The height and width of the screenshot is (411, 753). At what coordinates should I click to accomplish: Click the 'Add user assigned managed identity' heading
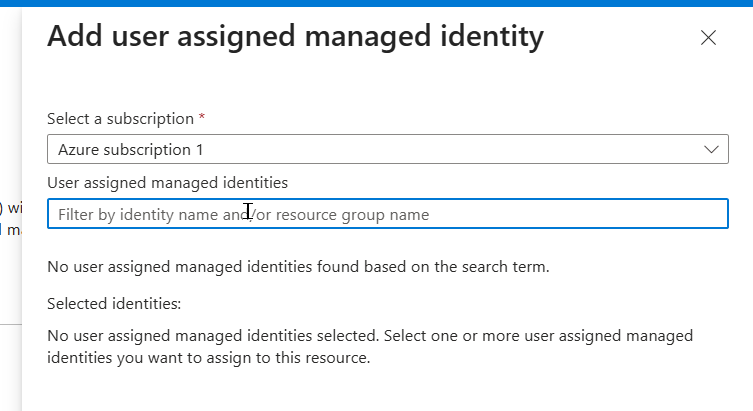click(295, 37)
